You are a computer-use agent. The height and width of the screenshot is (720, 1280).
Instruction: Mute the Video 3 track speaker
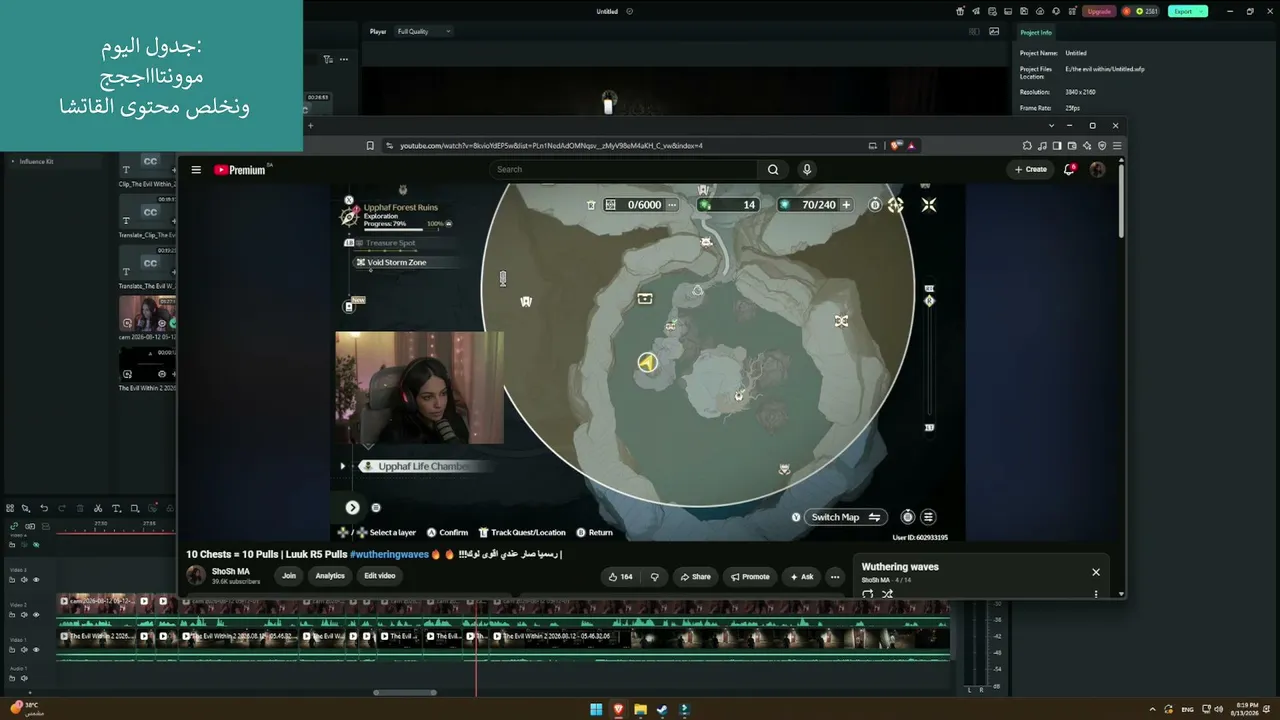[24, 580]
